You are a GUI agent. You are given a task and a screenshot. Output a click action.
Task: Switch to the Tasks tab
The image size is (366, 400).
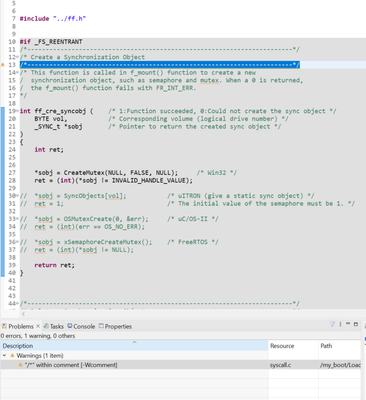pyautogui.click(x=54, y=326)
